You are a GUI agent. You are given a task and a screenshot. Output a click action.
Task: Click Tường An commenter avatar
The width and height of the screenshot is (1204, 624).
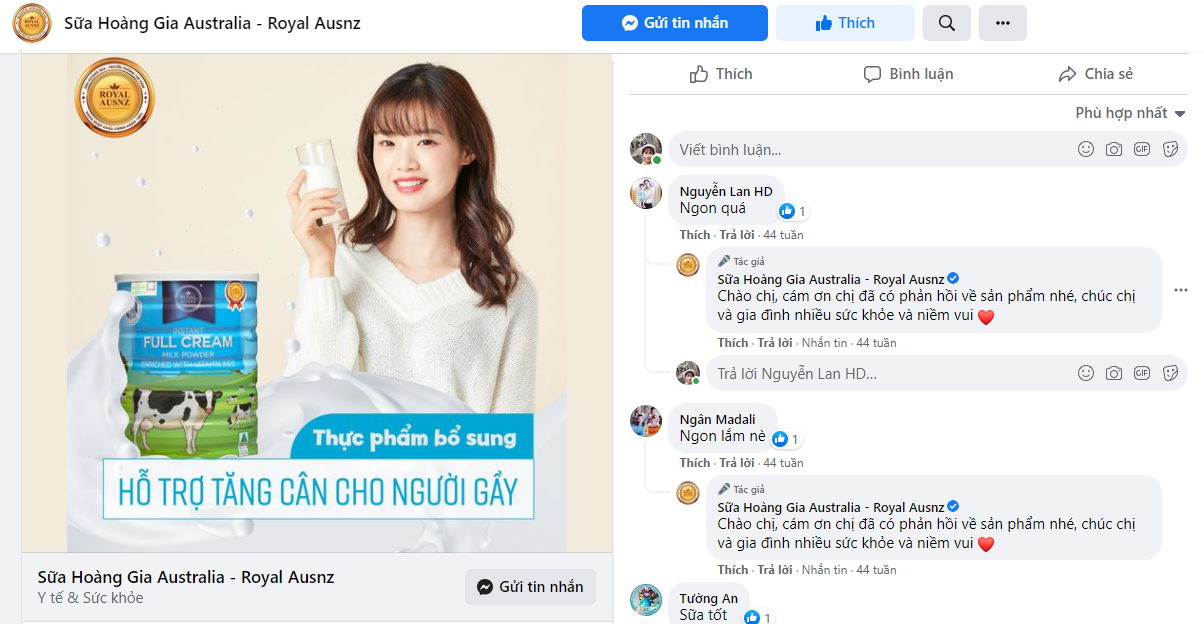click(646, 600)
